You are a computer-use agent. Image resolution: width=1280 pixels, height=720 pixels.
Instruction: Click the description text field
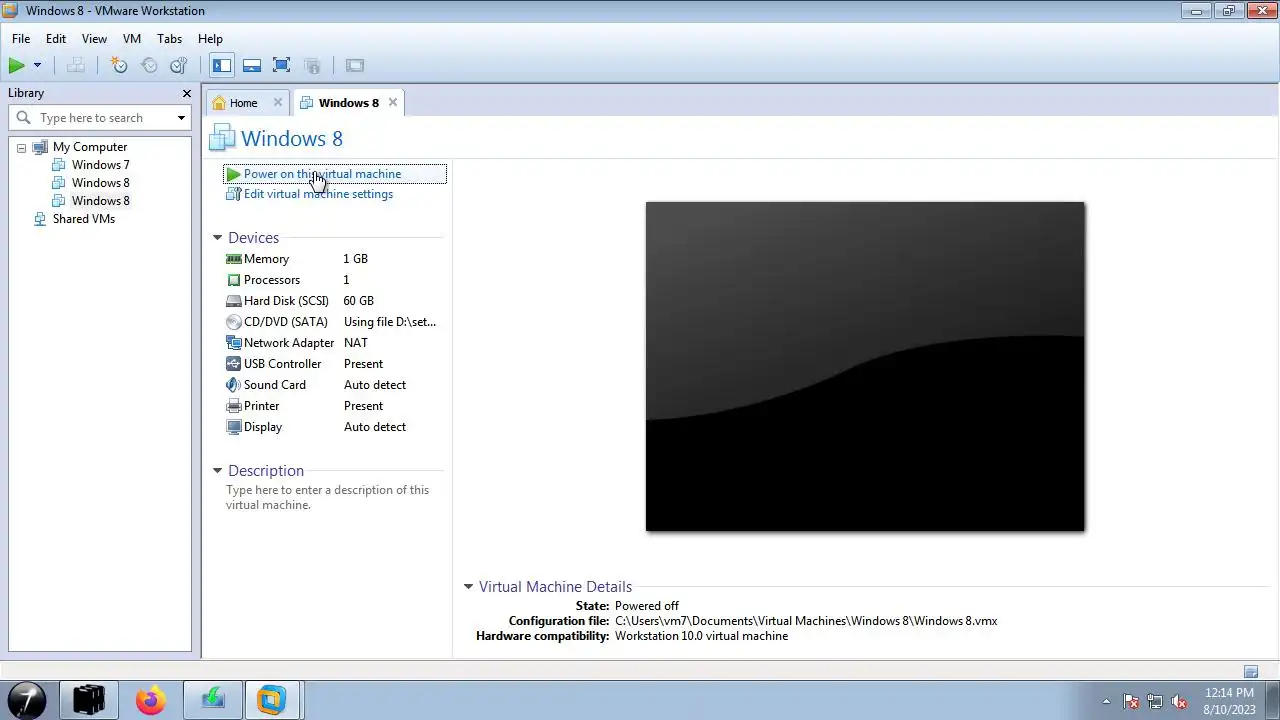(328, 497)
